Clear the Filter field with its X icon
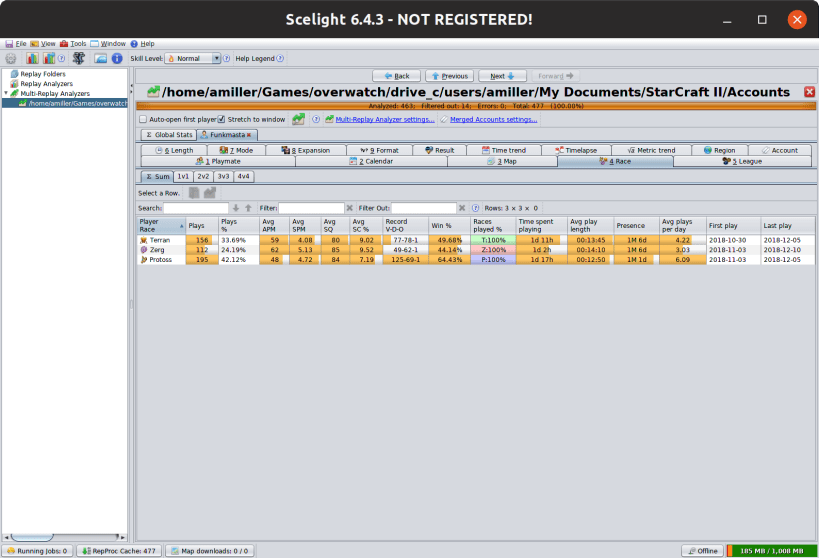The height and width of the screenshot is (558, 819). tap(349, 208)
